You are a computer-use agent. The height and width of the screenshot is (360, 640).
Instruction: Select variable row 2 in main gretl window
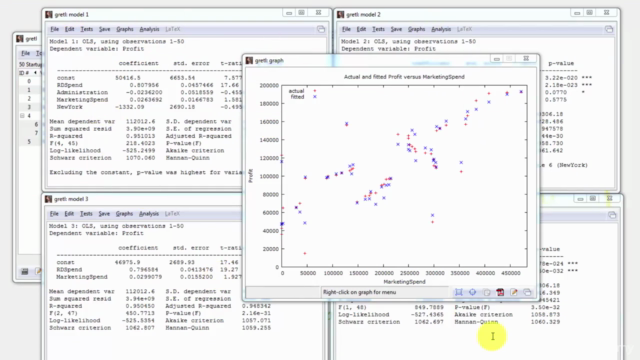pyautogui.click(x=29, y=98)
